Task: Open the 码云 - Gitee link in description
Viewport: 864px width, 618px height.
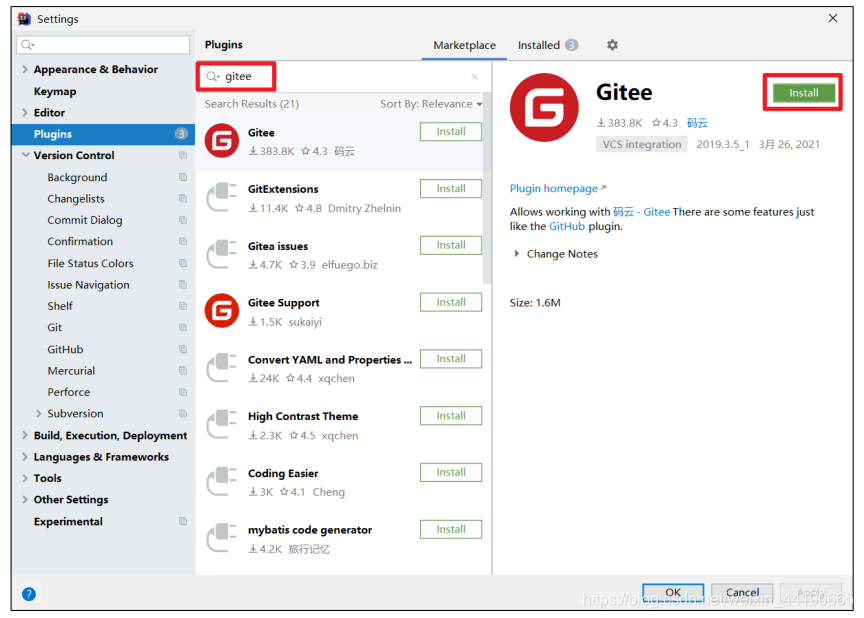Action: click(x=641, y=212)
